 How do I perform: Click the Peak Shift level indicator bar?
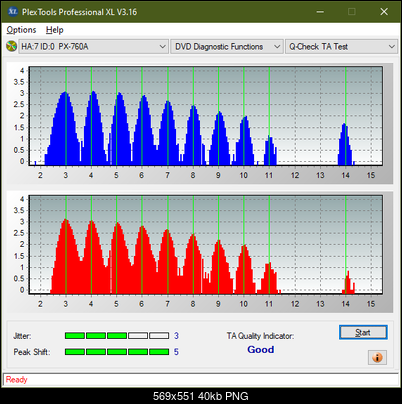pos(117,352)
